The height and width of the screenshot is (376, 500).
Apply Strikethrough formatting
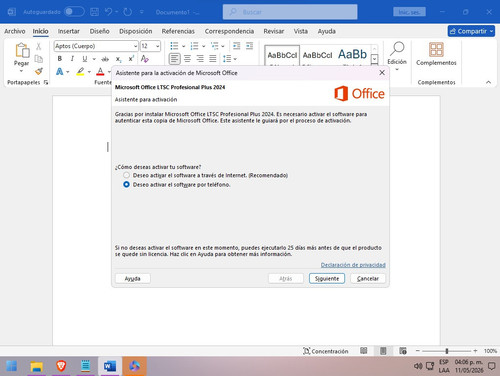(x=105, y=59)
